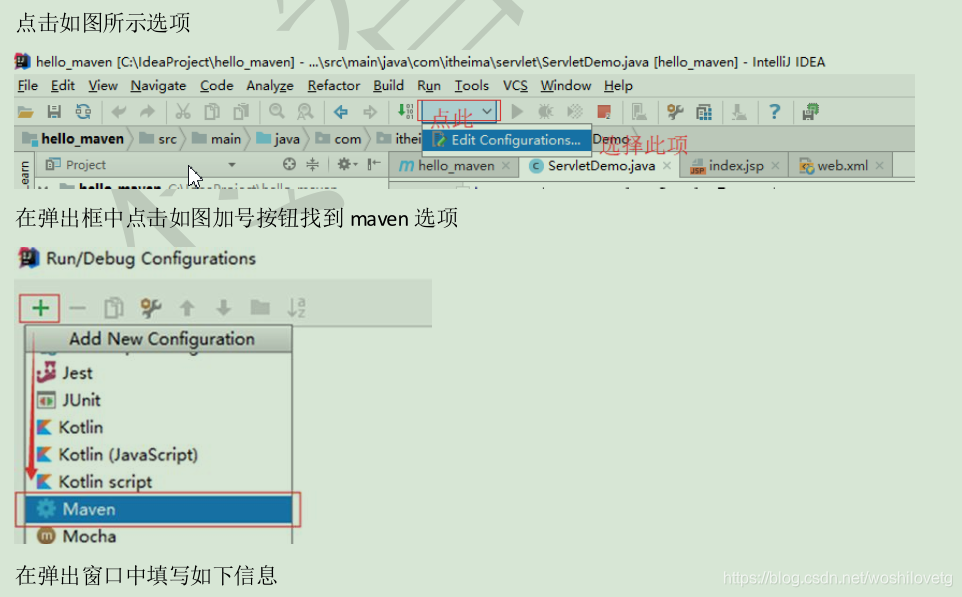Click the Undo arrow icon
This screenshot has width=962, height=597.
(x=118, y=112)
